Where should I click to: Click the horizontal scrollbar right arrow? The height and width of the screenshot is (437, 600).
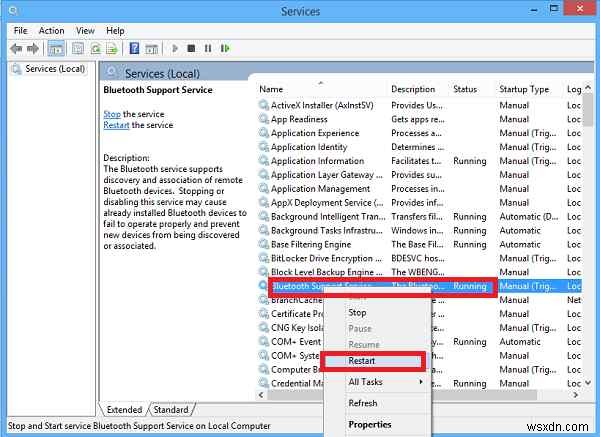(576, 395)
